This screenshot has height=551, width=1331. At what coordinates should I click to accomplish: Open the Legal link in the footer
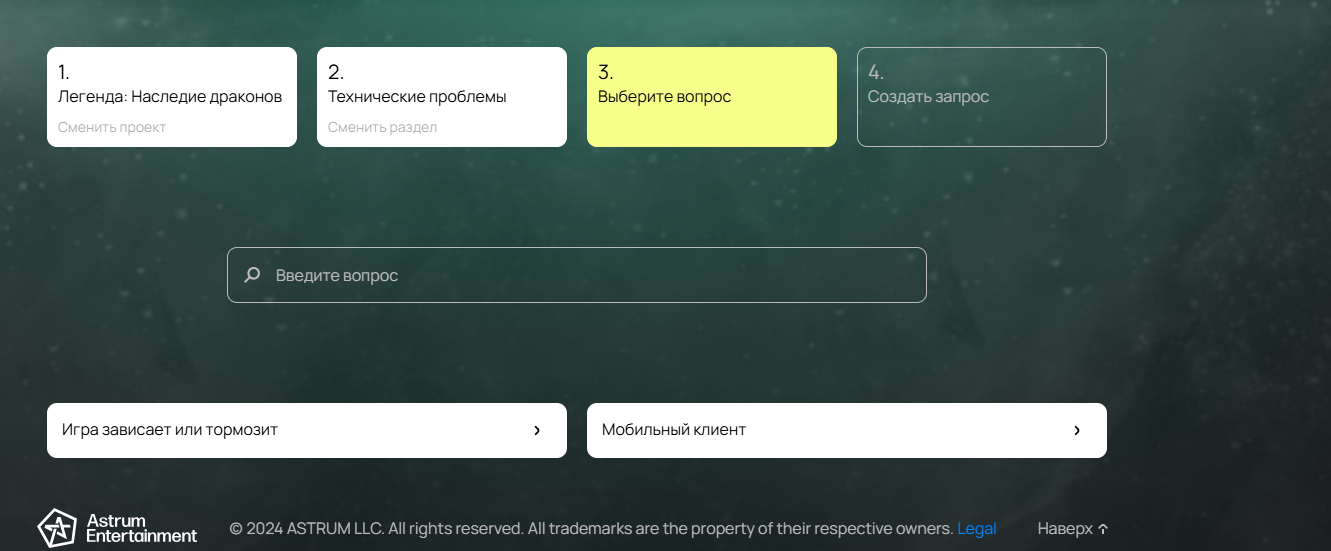tap(977, 528)
